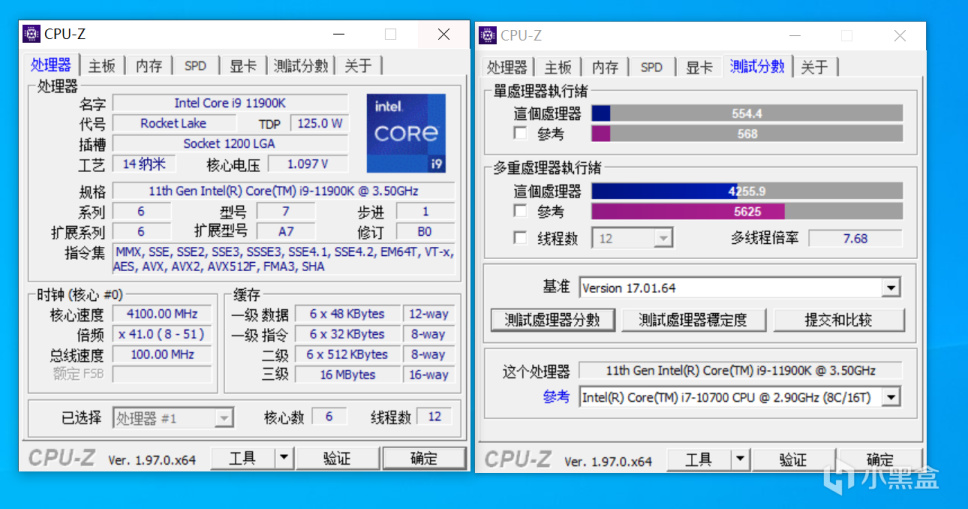Open the 基准 Version 17.01.64 dropdown

(890, 288)
